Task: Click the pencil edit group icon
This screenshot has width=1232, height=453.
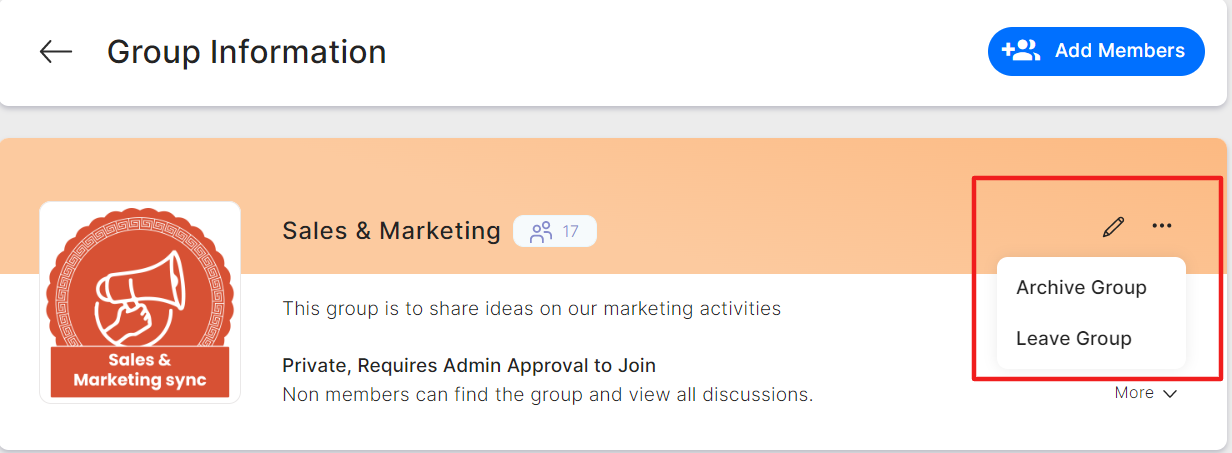Action: [x=1113, y=227]
